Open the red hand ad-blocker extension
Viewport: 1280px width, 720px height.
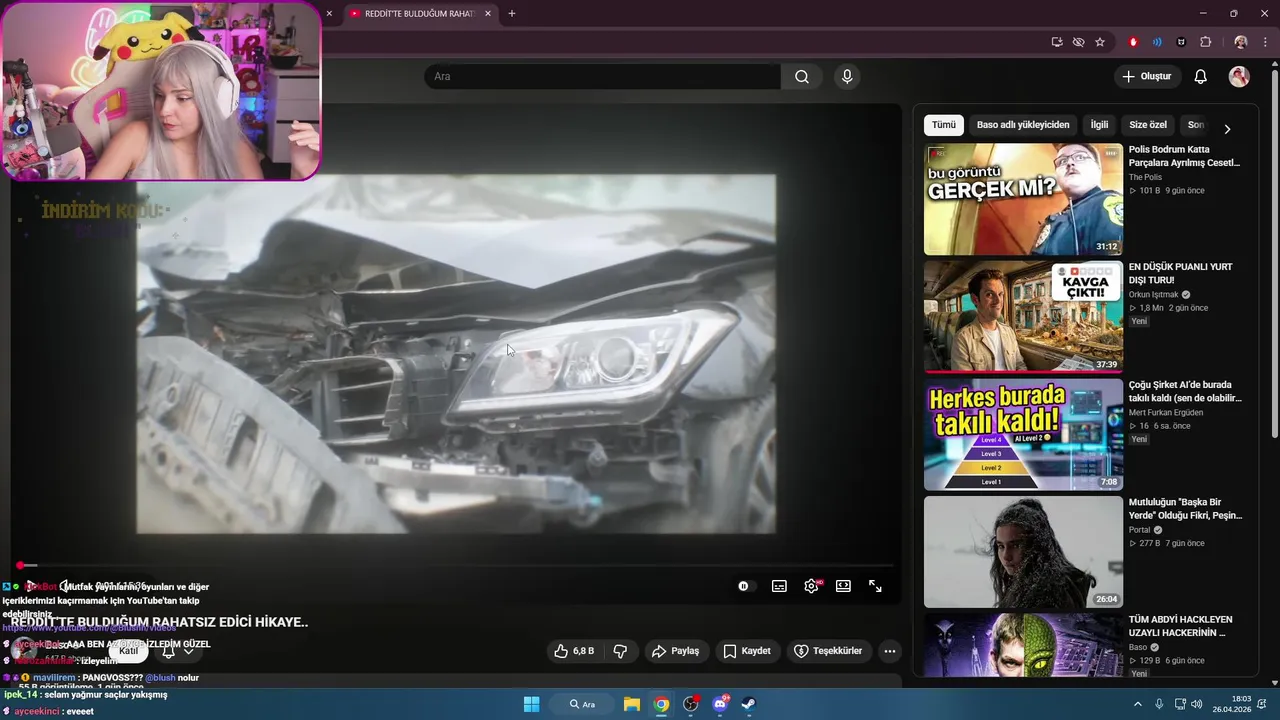point(1133,42)
